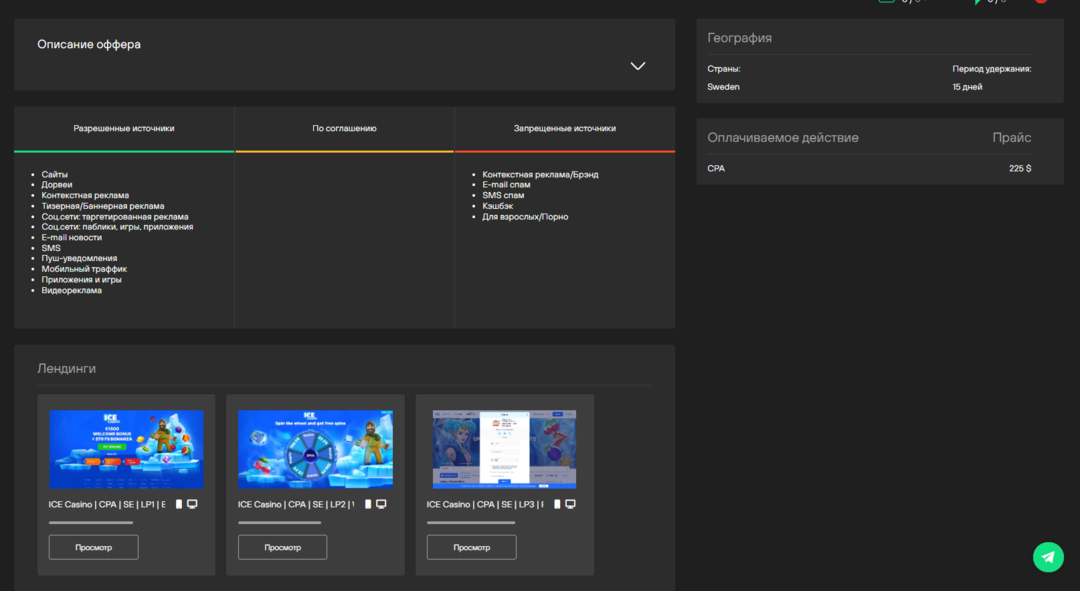Viewport: 1080px width, 591px height.
Task: Select the Запрещенные источники tab
Action: coord(565,129)
